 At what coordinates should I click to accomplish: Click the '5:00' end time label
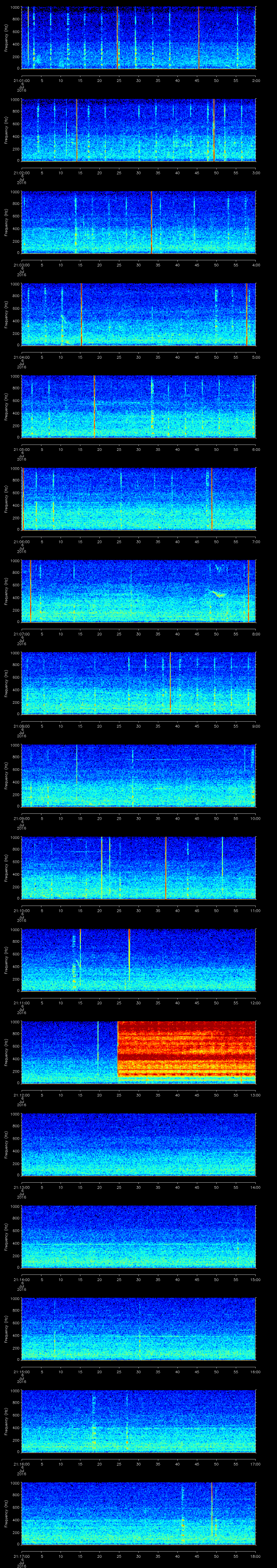(256, 357)
